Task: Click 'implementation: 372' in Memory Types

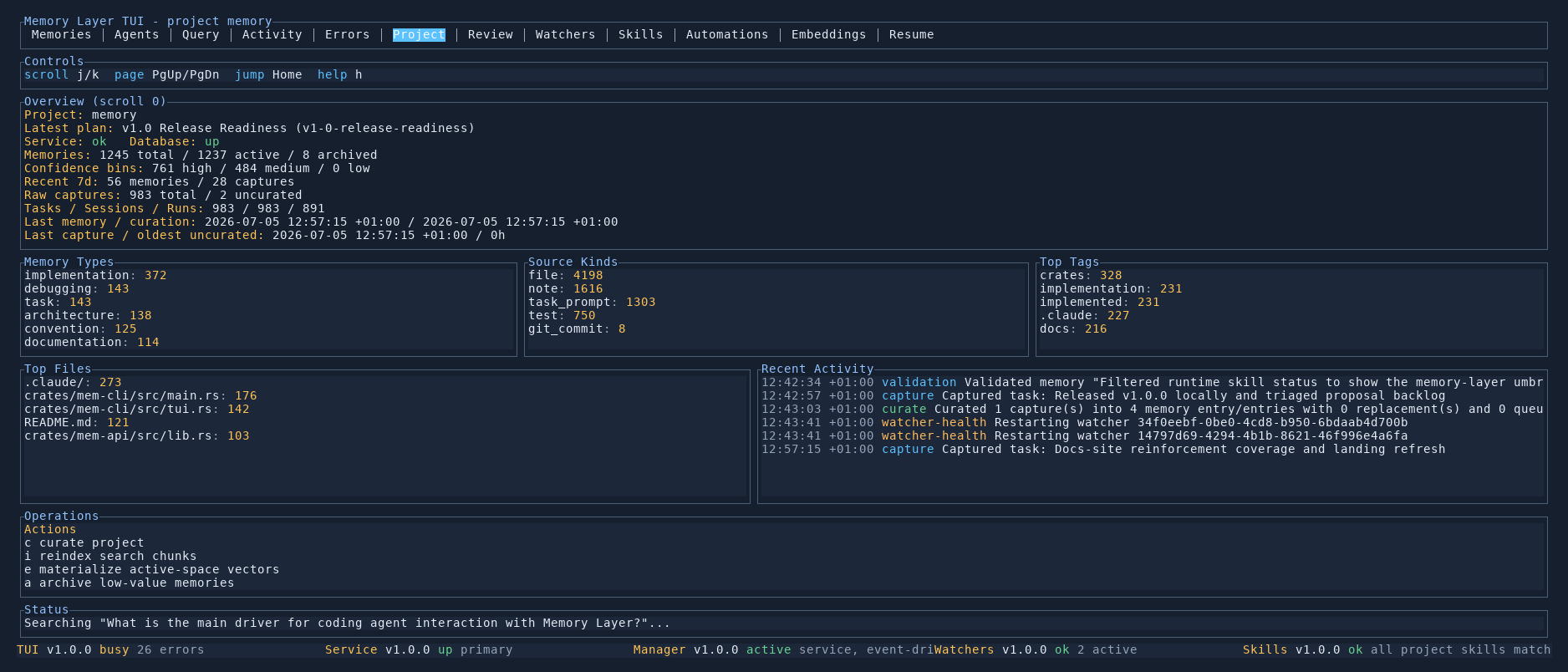Action: [95, 275]
